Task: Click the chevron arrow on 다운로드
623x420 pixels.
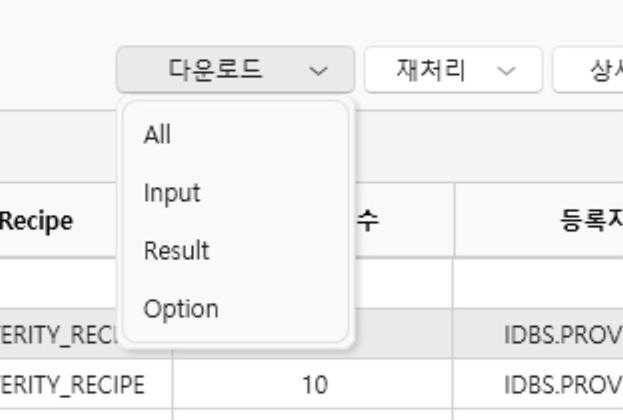Action: (318, 71)
